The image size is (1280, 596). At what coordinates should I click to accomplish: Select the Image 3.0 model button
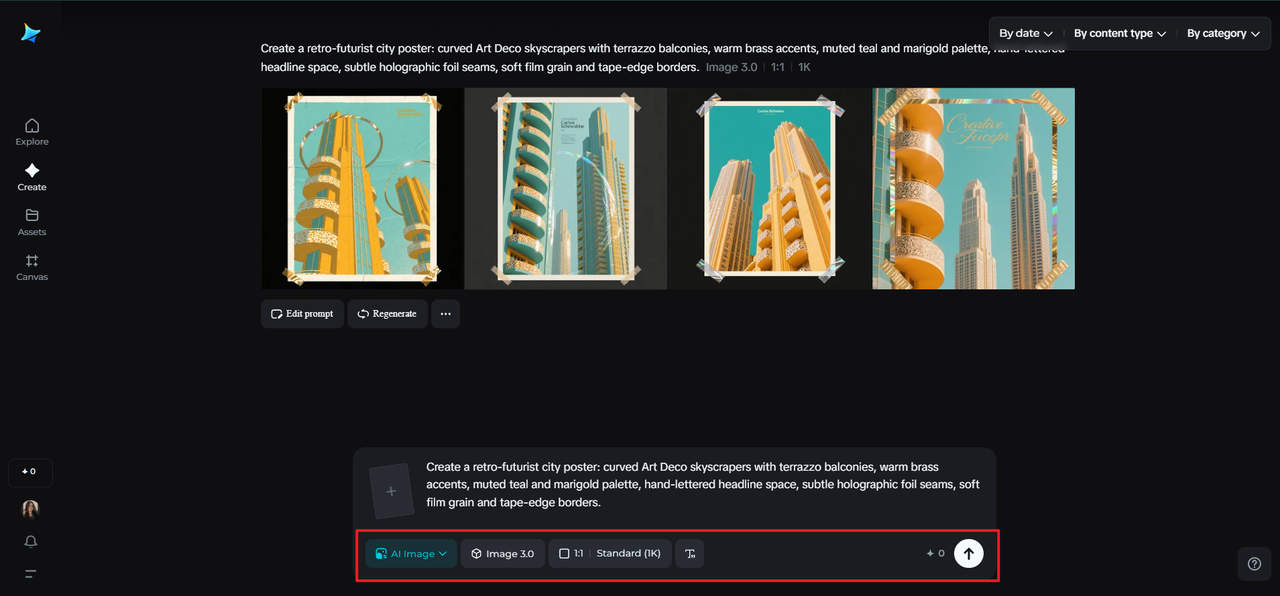[x=502, y=554]
